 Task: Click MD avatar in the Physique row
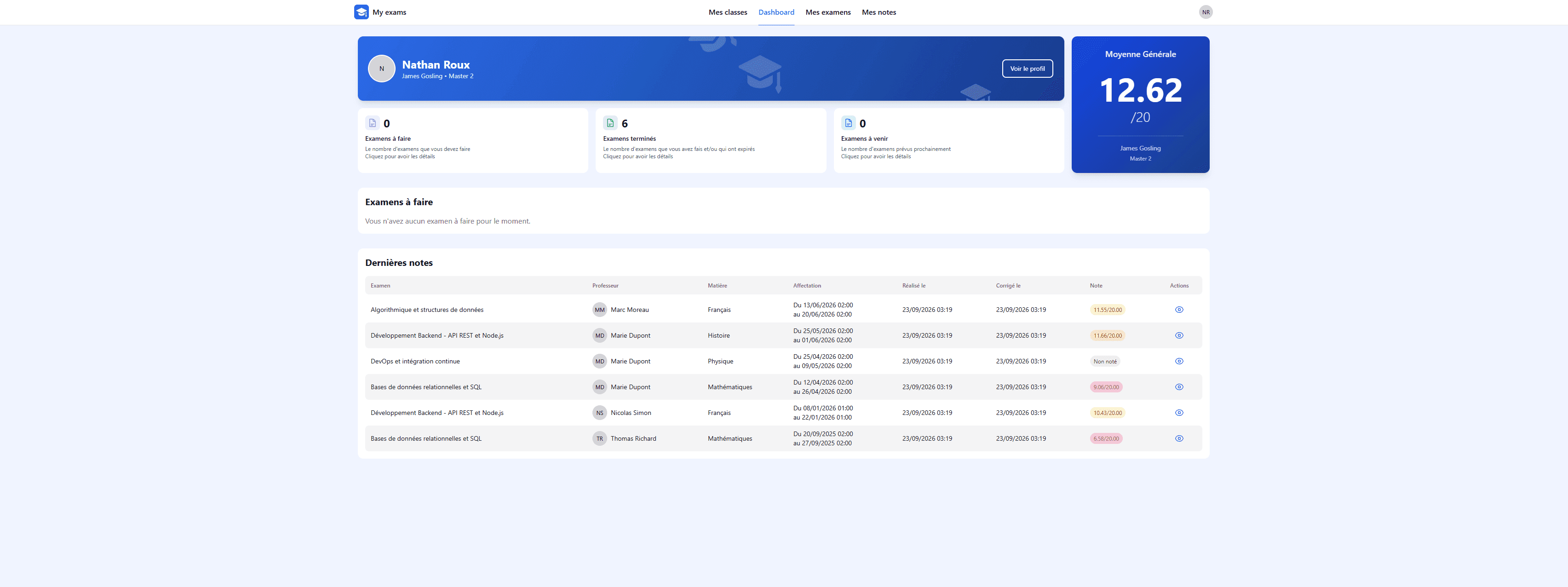[600, 361]
